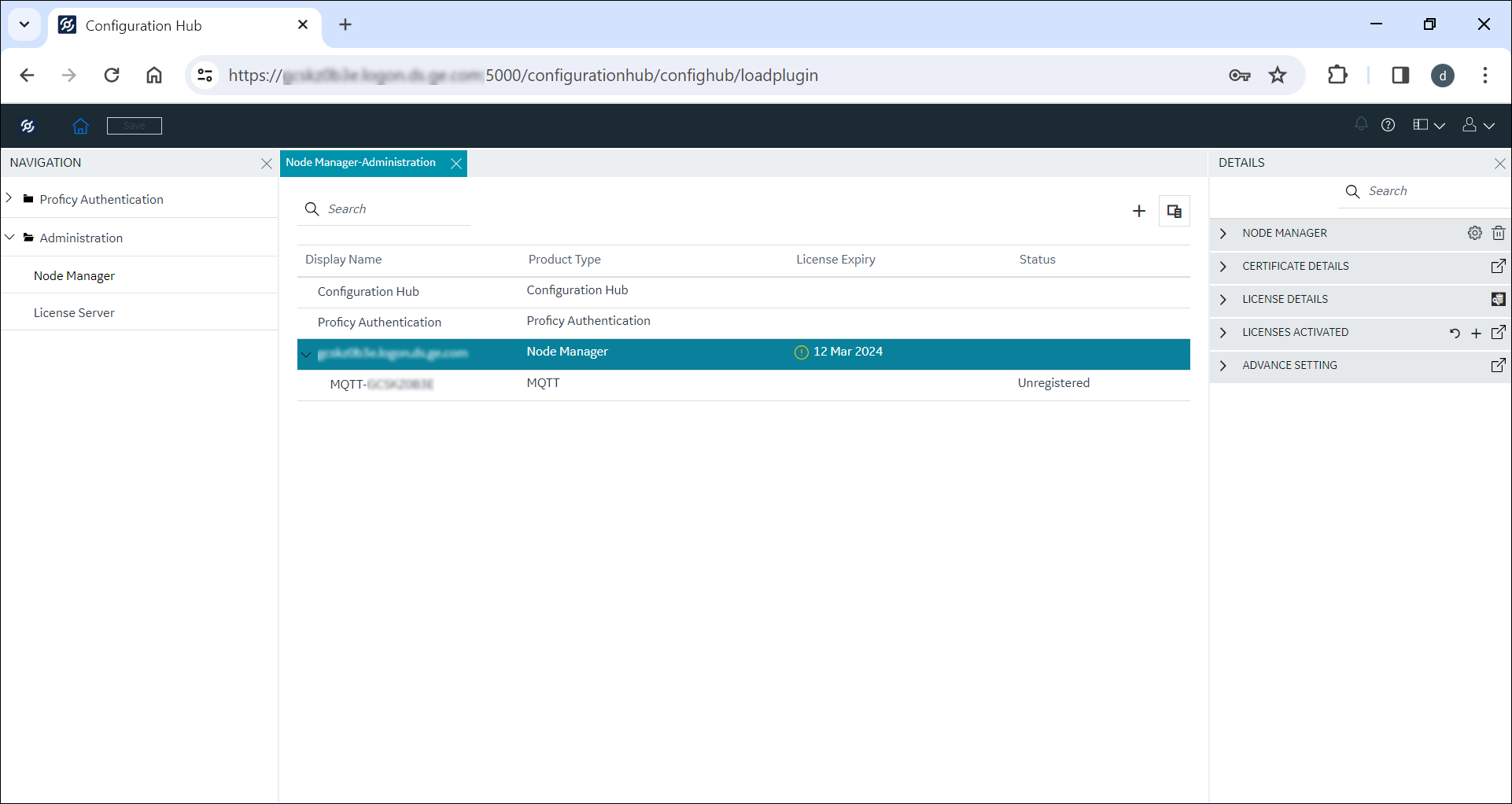Viewport: 1512px width, 804px height.
Task: Toggle the browser side panel
Action: pyautogui.click(x=1400, y=76)
